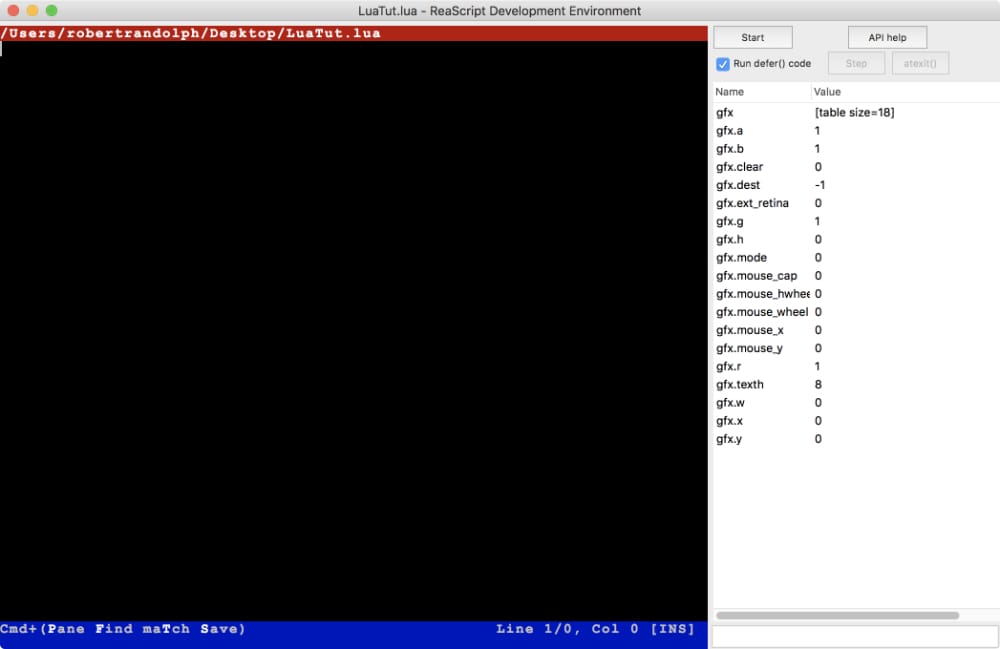This screenshot has height=649, width=1000.
Task: Click the atexit() button
Action: (920, 64)
